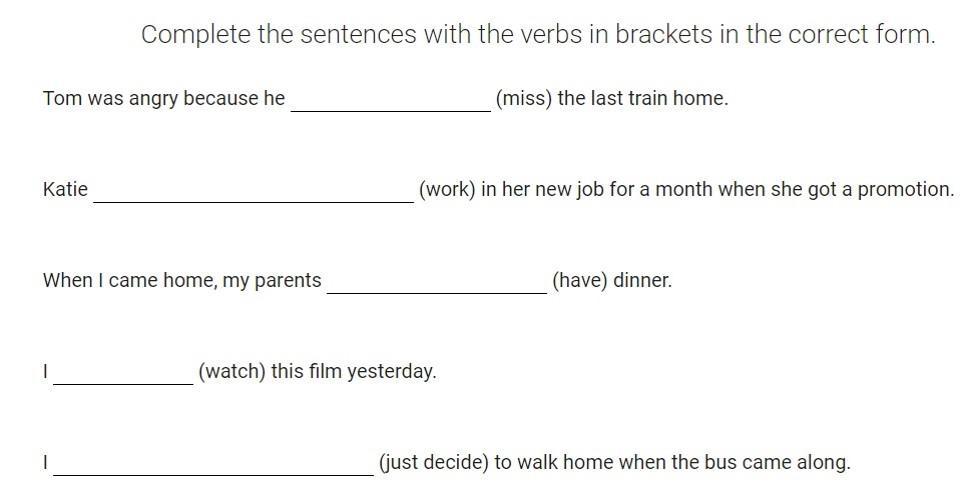Click the phrase 'the last train home.'
This screenshot has width=968, height=500.
click(643, 99)
